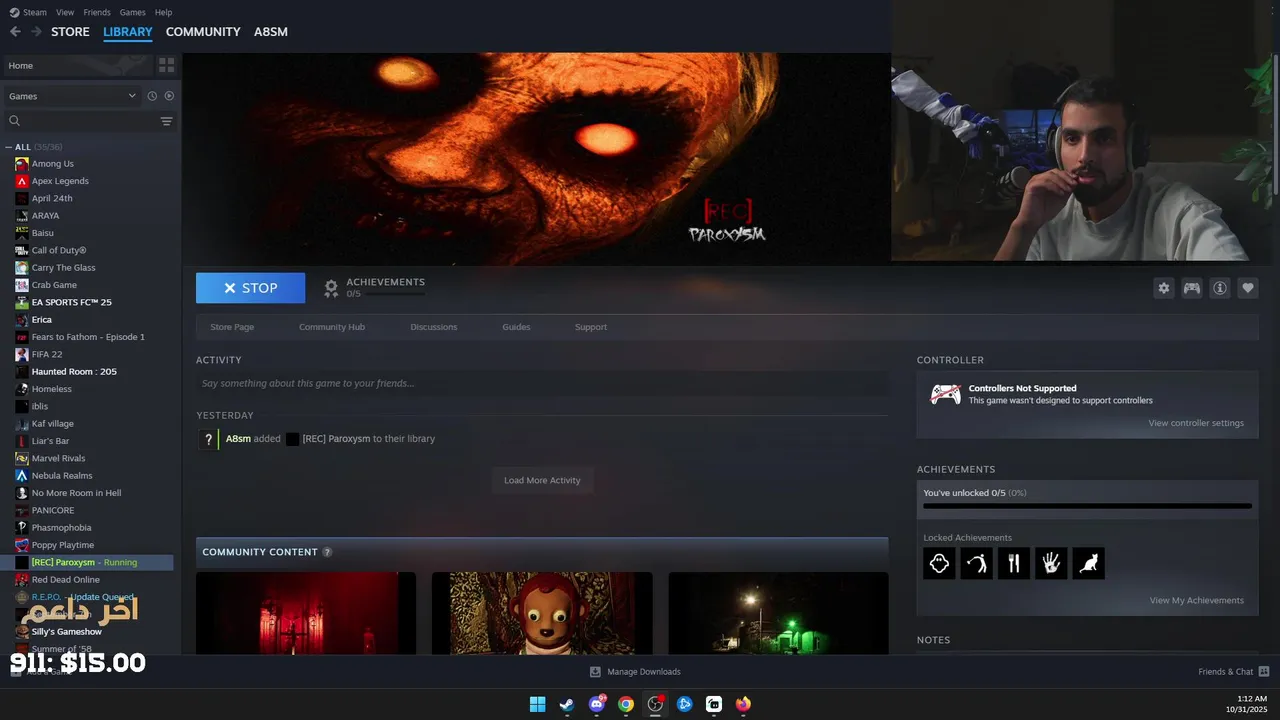Switch library to grid collections view
Screen dimensions: 1280x720
pyautogui.click(x=166, y=65)
